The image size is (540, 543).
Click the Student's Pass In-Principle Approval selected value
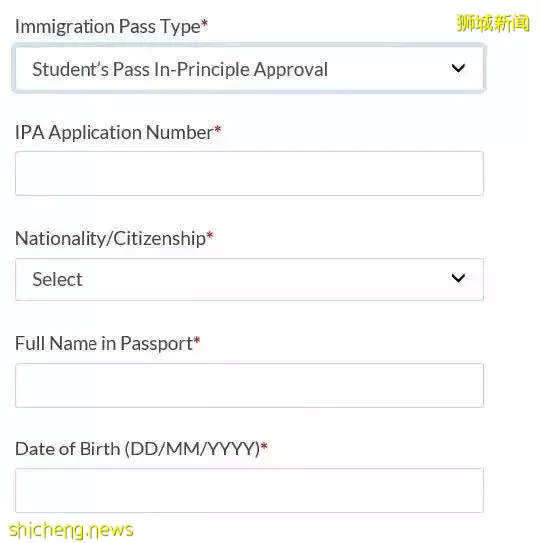tap(180, 69)
